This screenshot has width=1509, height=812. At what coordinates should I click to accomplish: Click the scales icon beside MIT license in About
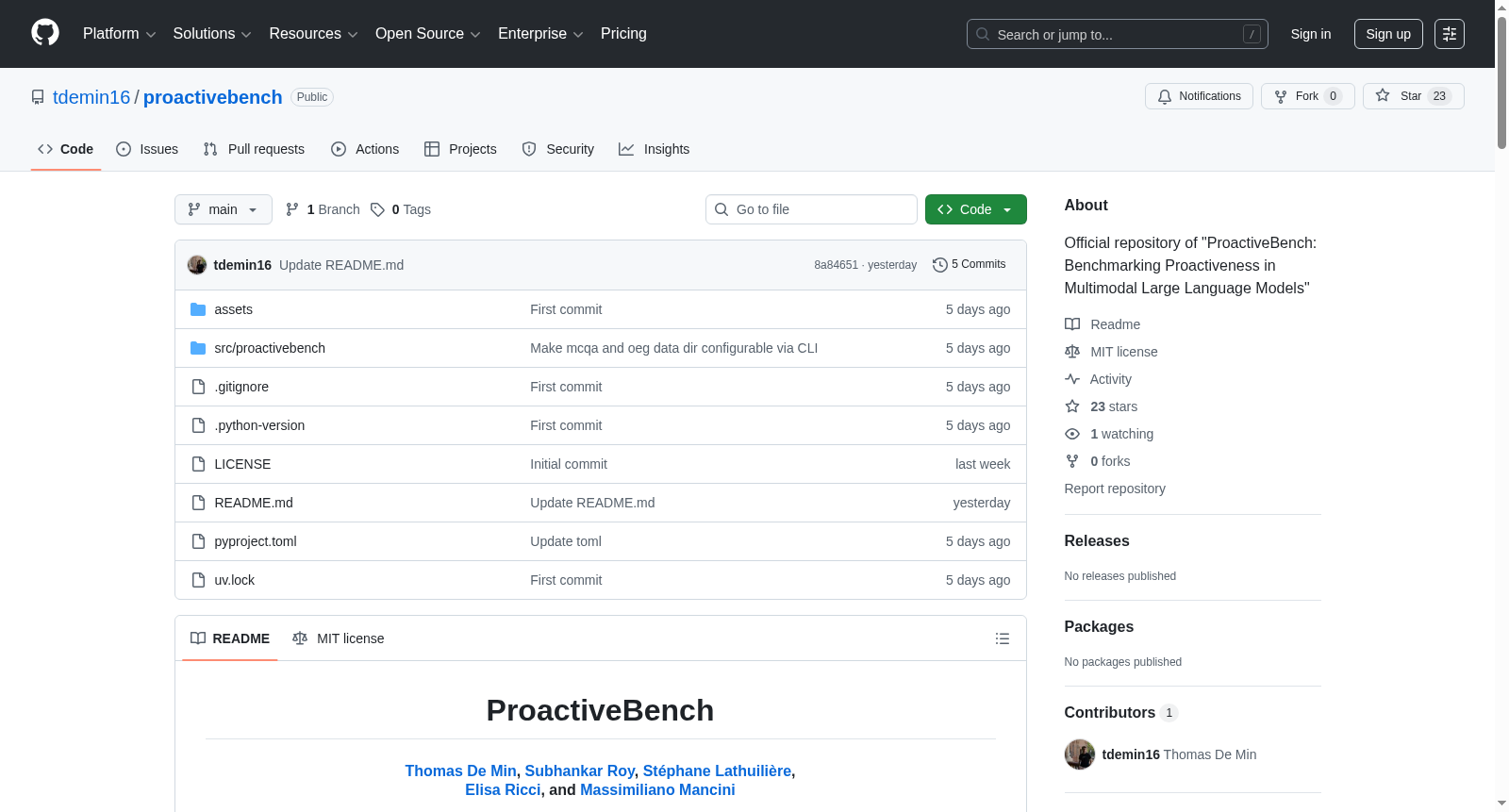tap(1072, 352)
